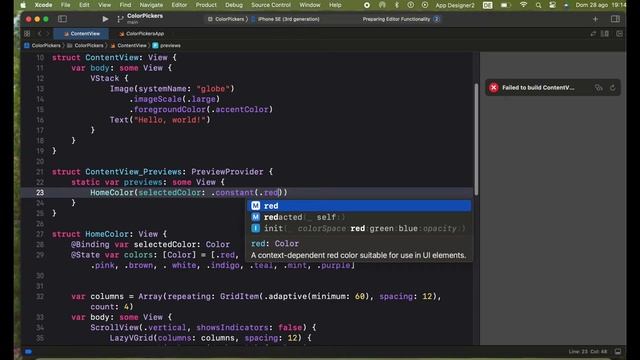Switch to the ContentView tab
640x360 pixels.
click(x=81, y=33)
